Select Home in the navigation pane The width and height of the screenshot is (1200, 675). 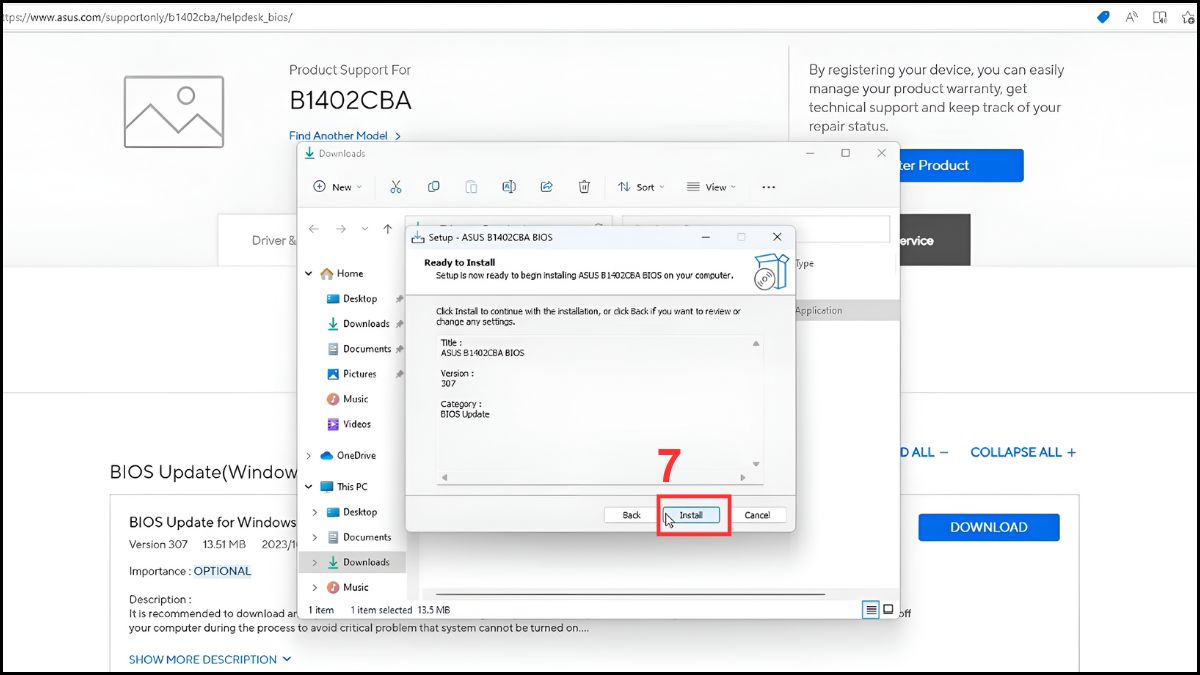point(350,273)
